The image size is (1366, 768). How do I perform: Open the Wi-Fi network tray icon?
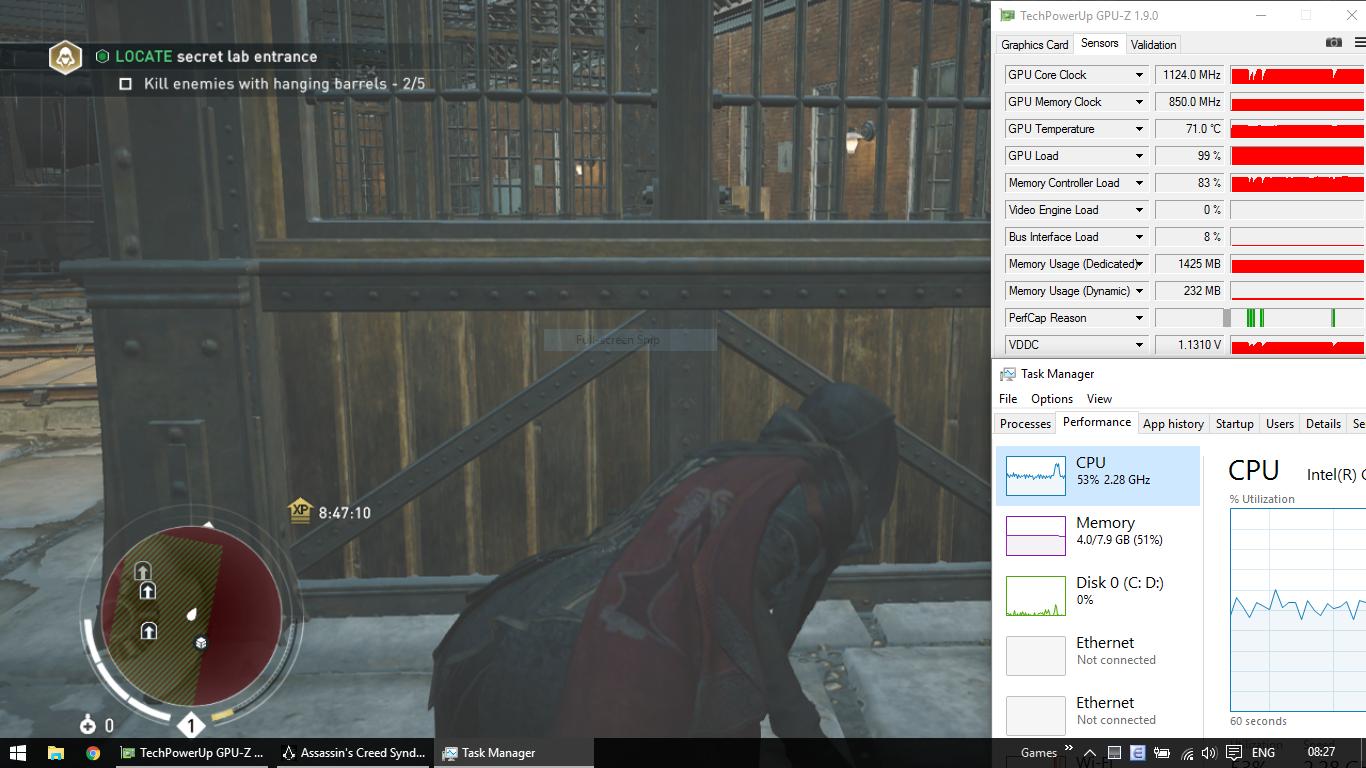(1187, 753)
